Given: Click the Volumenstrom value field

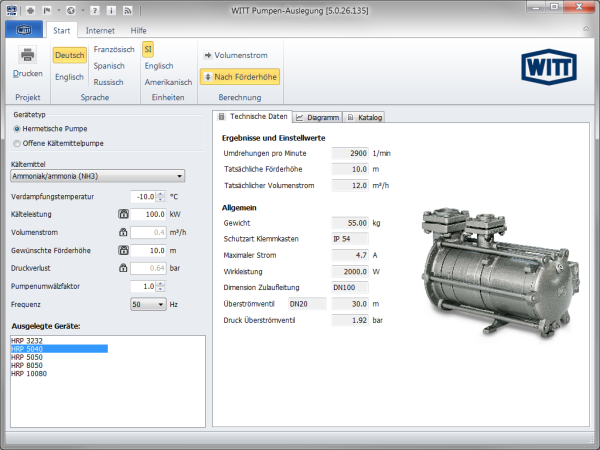Looking at the screenshot, I should [x=148, y=232].
